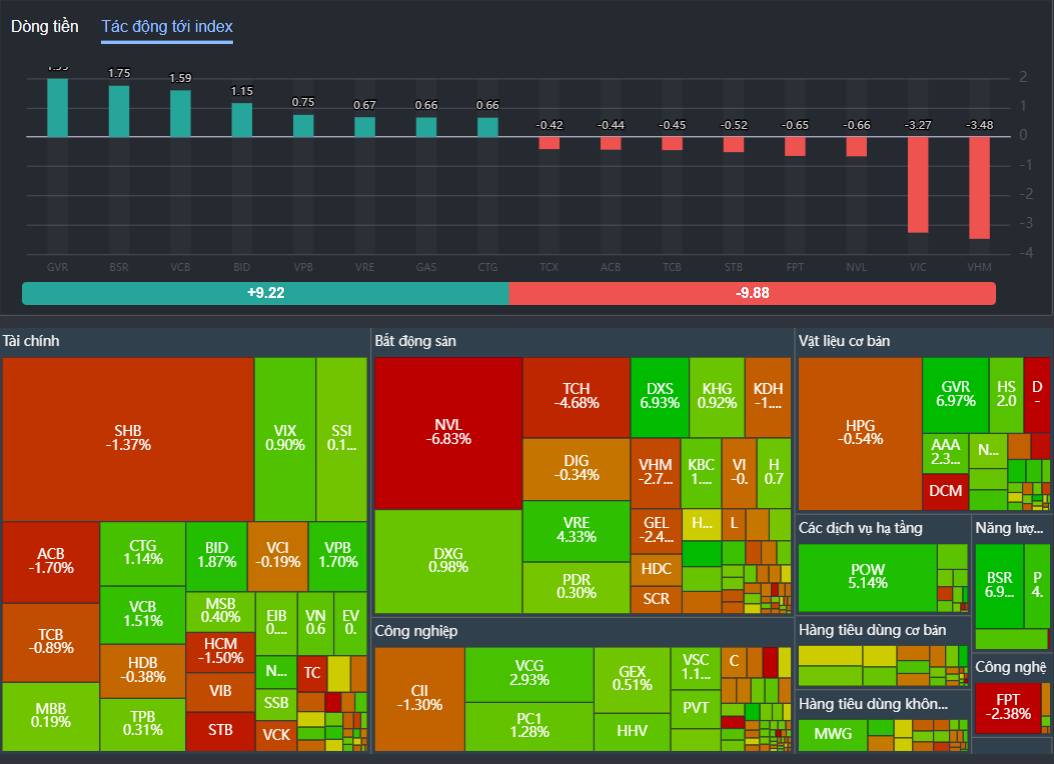
Task: Open the HDC tile
Action: (x=656, y=570)
